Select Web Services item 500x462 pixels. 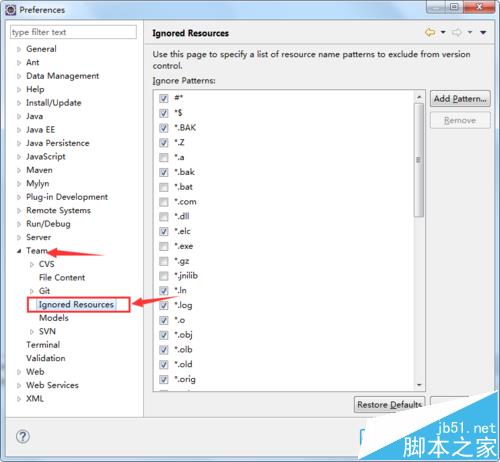[52, 385]
